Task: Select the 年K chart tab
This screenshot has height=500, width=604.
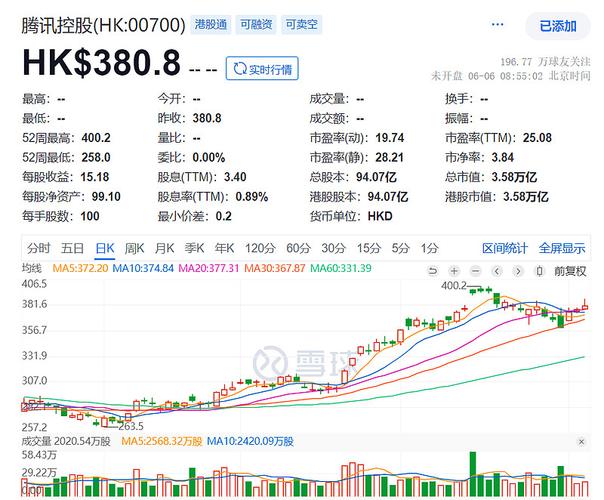Action: click(224, 248)
